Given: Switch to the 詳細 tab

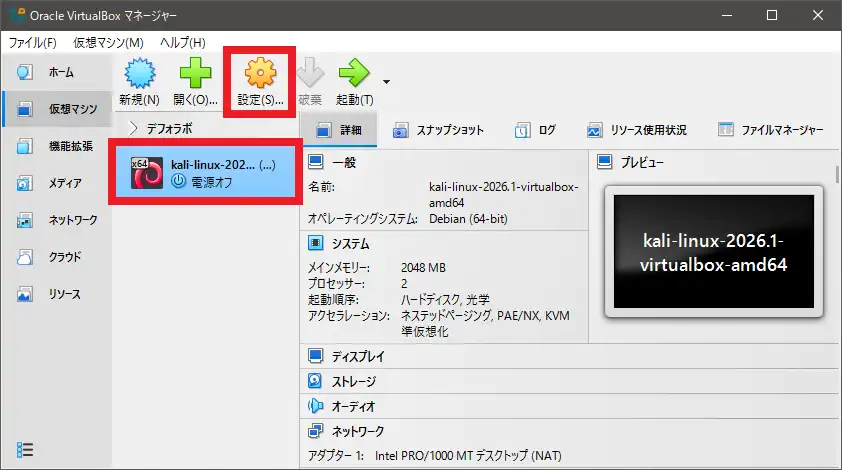Looking at the screenshot, I should tap(339, 130).
